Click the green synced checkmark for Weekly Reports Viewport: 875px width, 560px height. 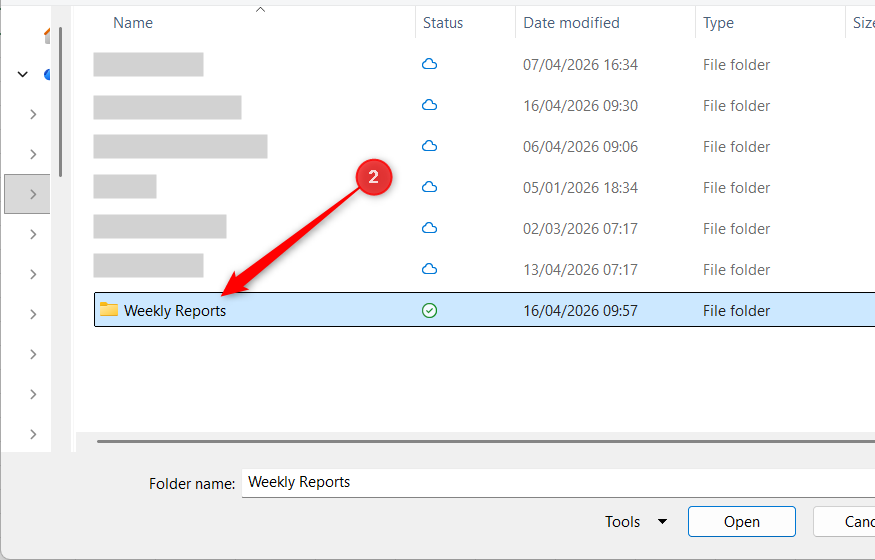tap(429, 310)
